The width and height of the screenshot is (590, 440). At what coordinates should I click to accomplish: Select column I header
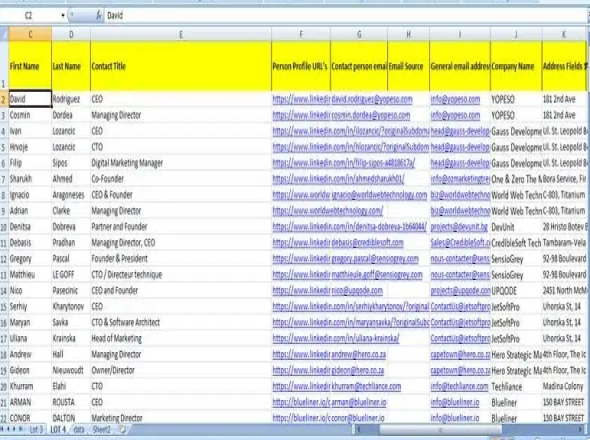tap(460, 34)
